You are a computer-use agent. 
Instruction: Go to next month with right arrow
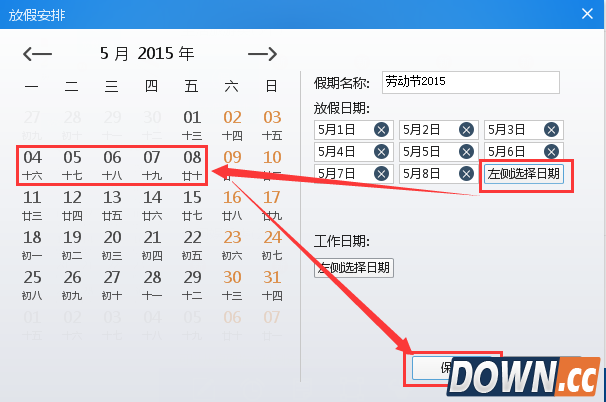click(262, 53)
